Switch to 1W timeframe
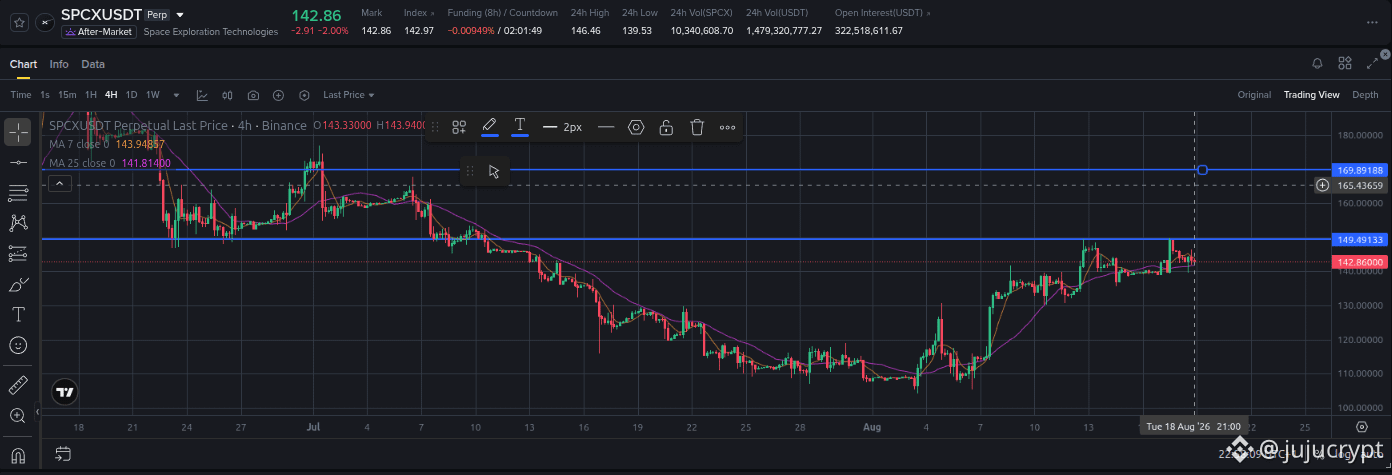 (153, 95)
